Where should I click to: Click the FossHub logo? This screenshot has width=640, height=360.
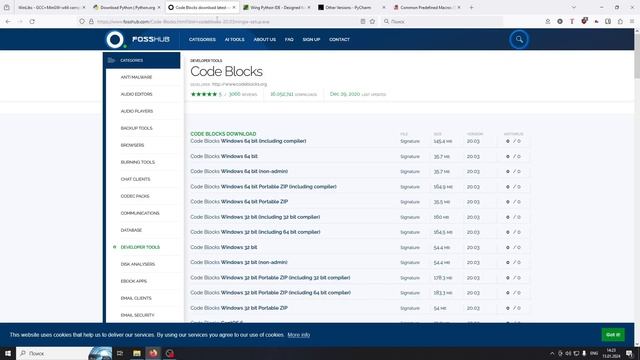138,40
